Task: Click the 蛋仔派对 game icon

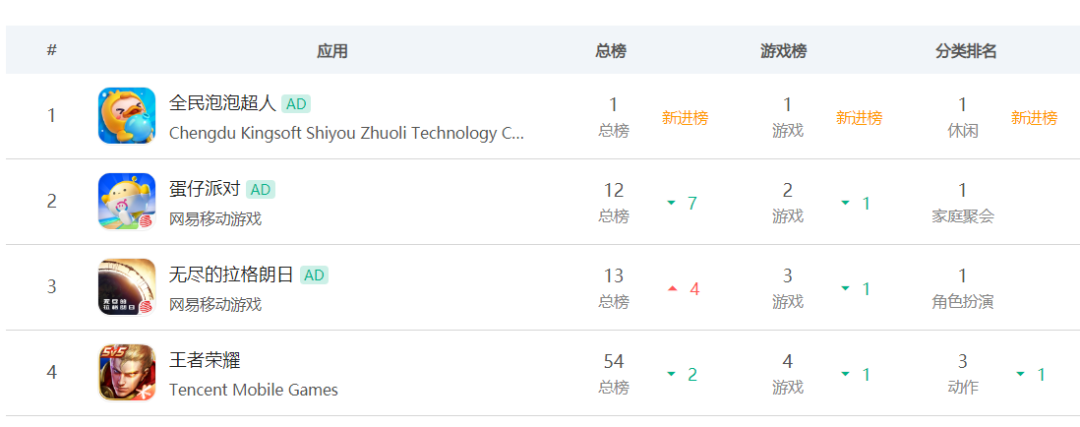Action: [x=127, y=201]
